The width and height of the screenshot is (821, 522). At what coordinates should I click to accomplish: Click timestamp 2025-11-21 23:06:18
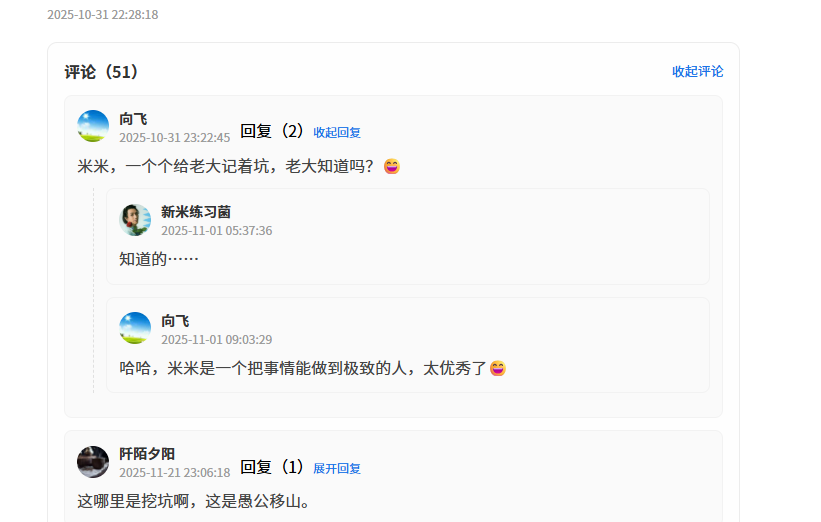point(174,473)
